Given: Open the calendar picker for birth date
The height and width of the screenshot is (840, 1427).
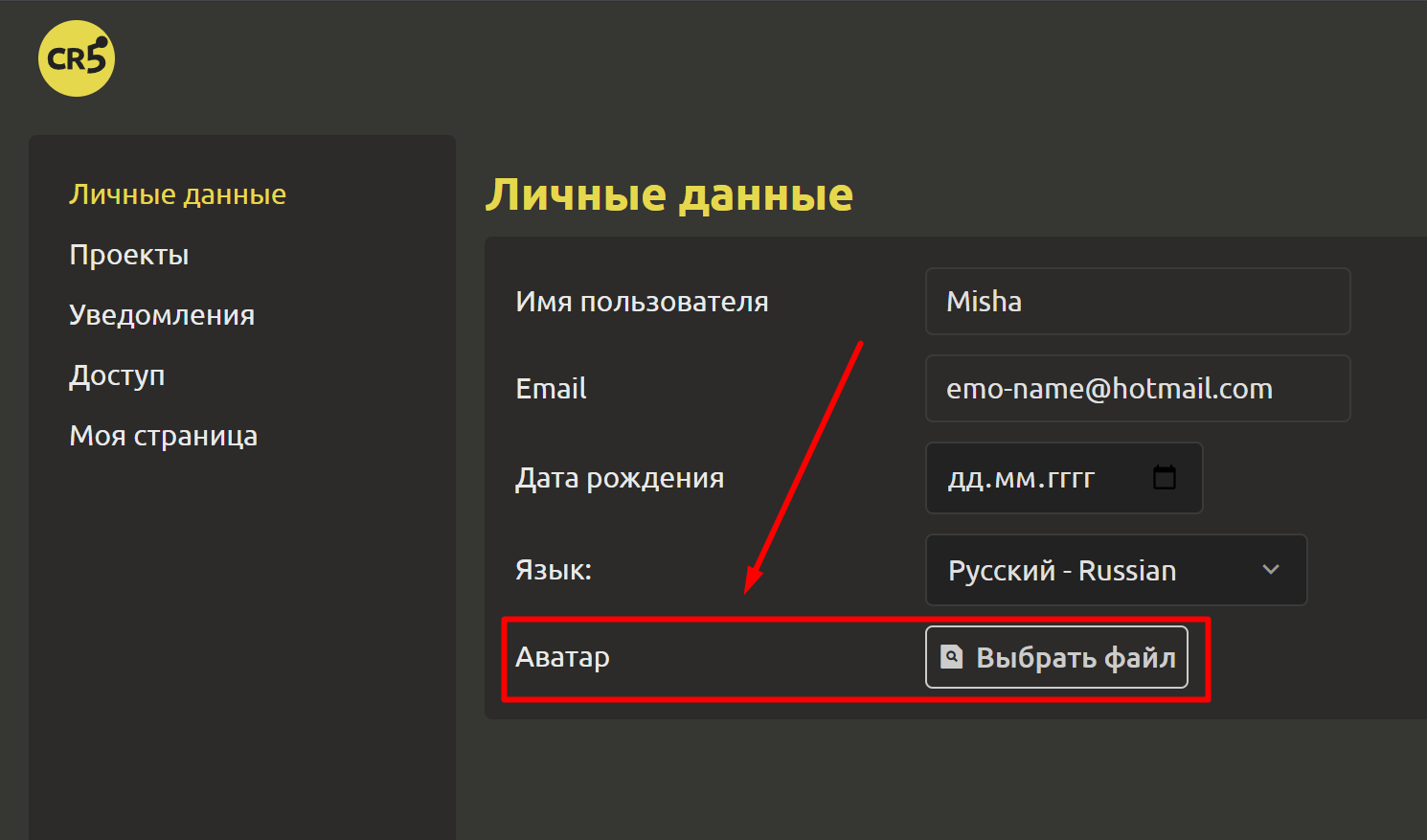Looking at the screenshot, I should click(1164, 477).
